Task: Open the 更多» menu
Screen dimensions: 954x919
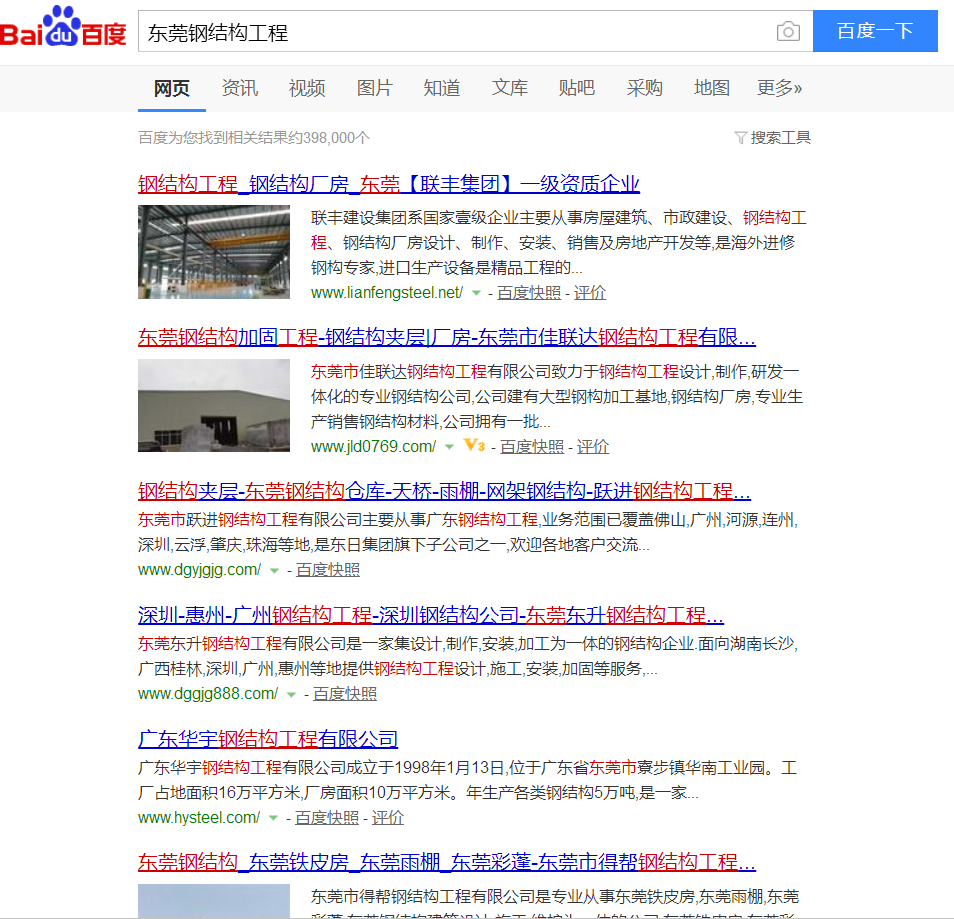Action: (x=779, y=88)
